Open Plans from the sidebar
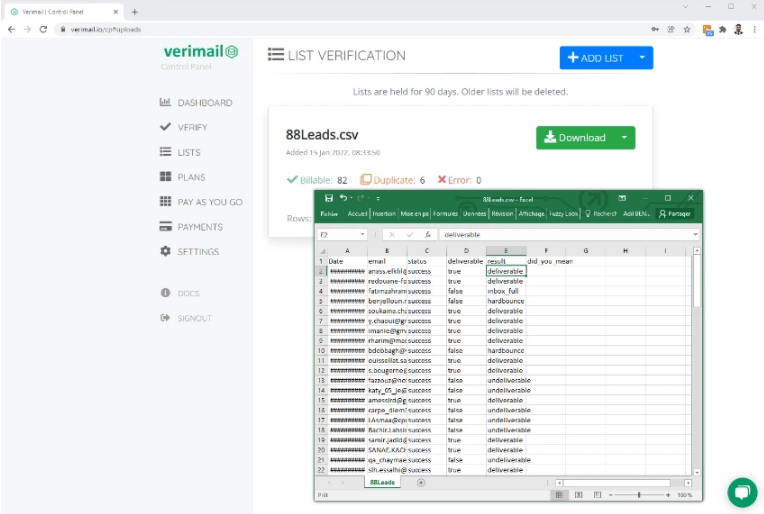The width and height of the screenshot is (764, 514). click(x=183, y=177)
